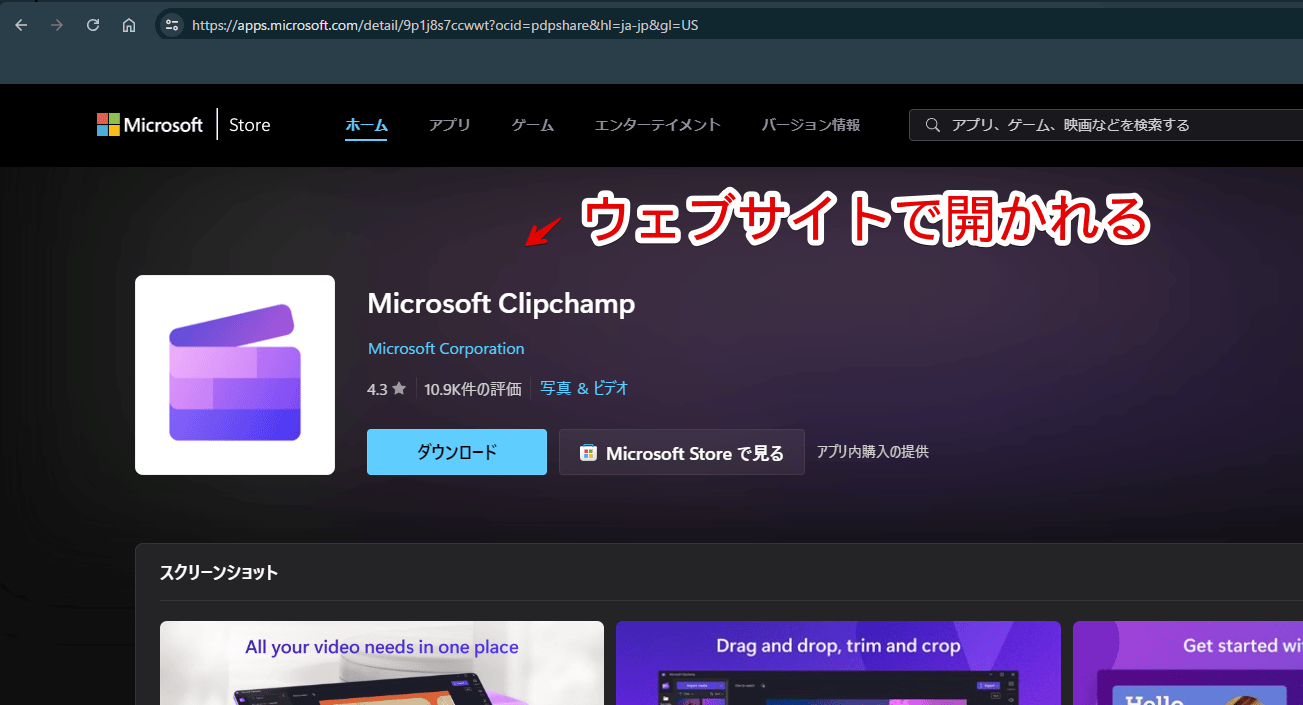Click the browser forward arrow
The width and height of the screenshot is (1303, 705).
(x=57, y=25)
